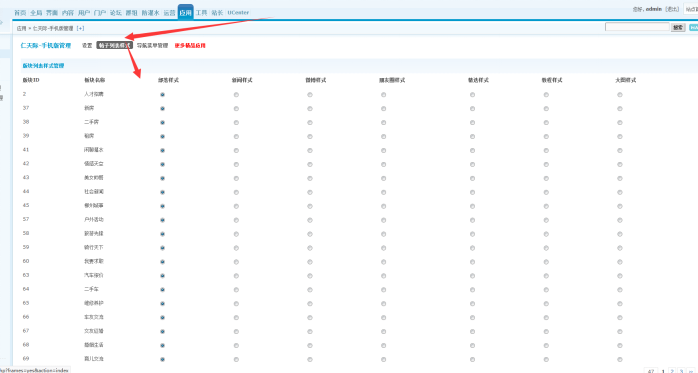Open the 群组 top menu
Screen dimensions: 698x373
(132, 13)
